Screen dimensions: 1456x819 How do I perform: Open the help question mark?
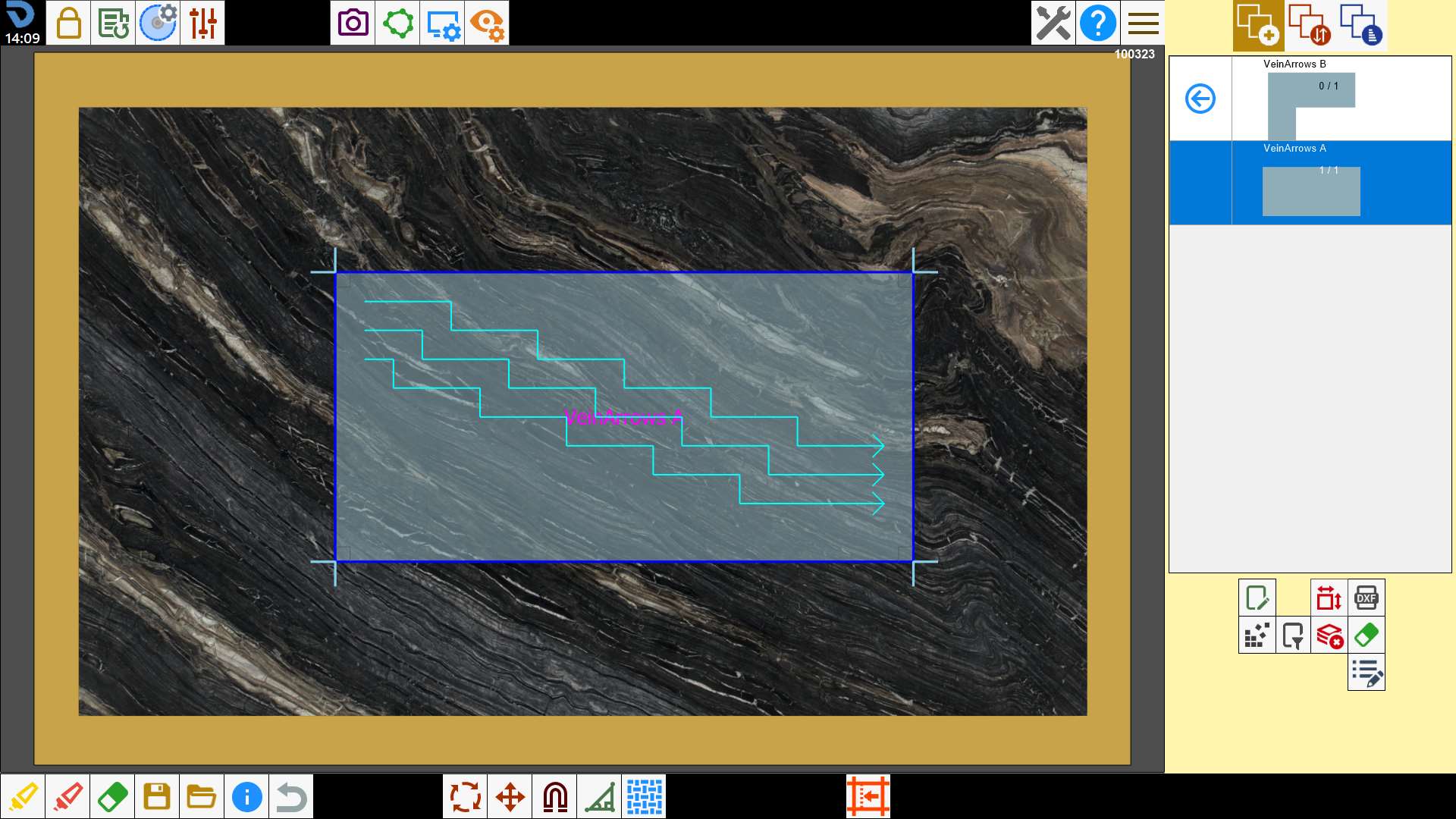(x=1098, y=23)
